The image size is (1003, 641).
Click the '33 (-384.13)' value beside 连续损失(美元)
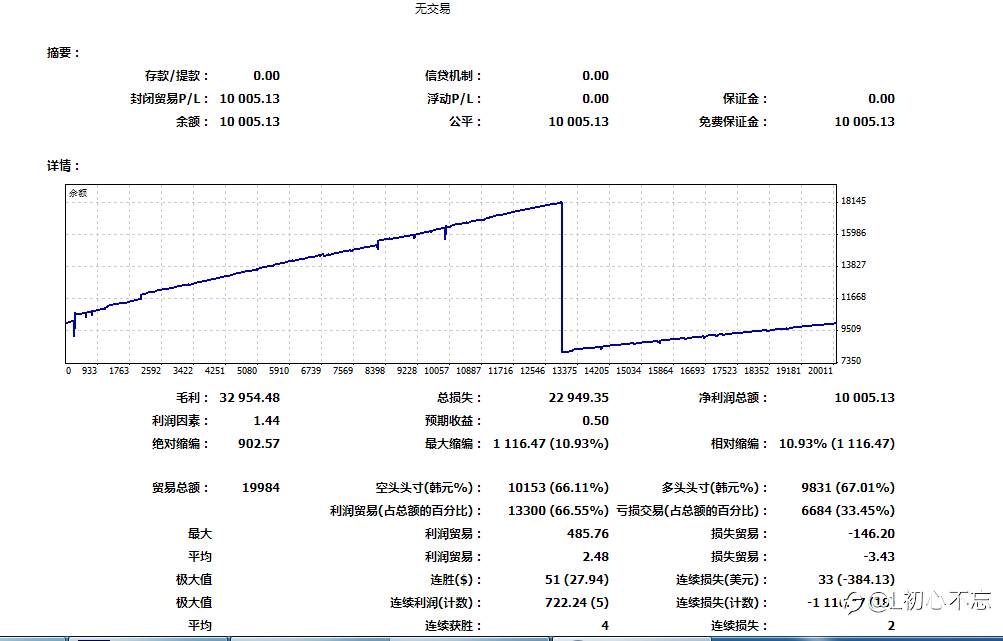pos(857,580)
